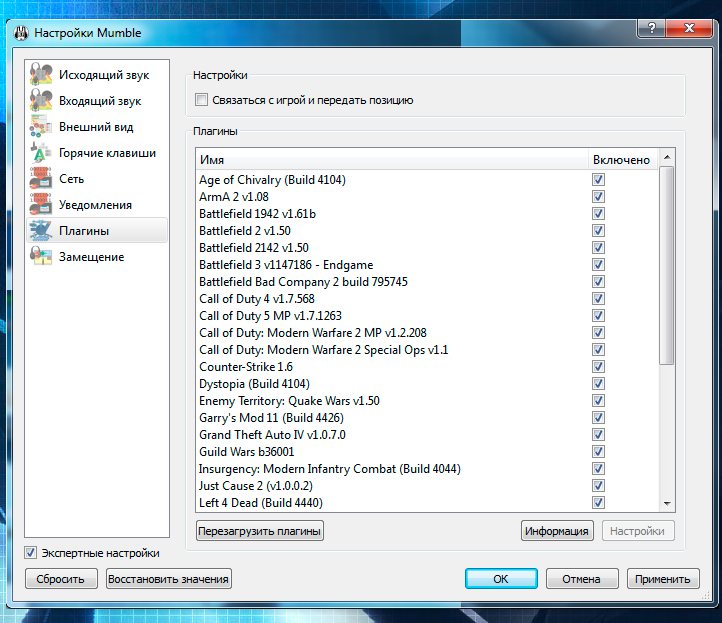Click the Замещение overlay icon
The image size is (722, 623).
(41, 256)
